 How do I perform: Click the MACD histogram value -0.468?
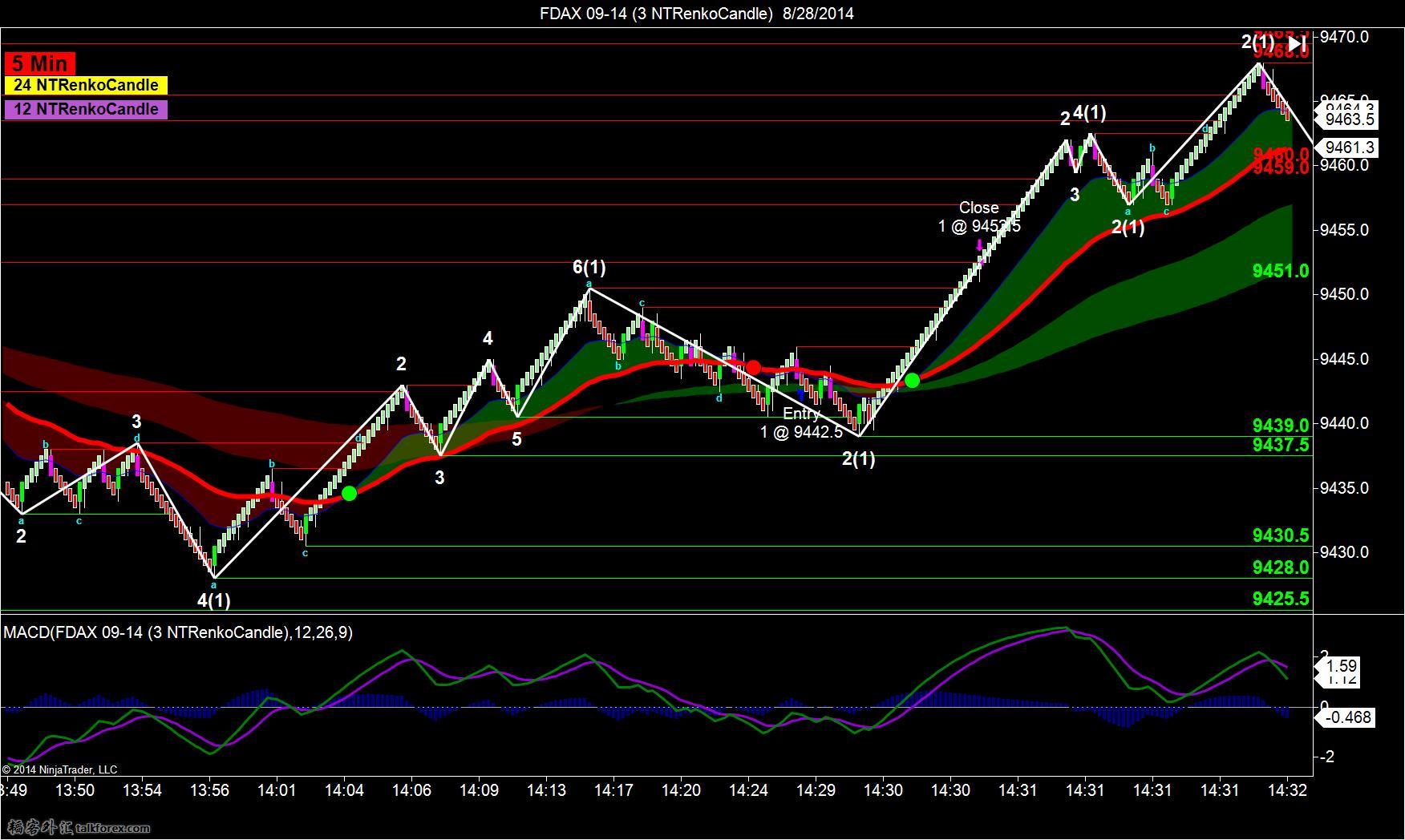[x=1346, y=717]
